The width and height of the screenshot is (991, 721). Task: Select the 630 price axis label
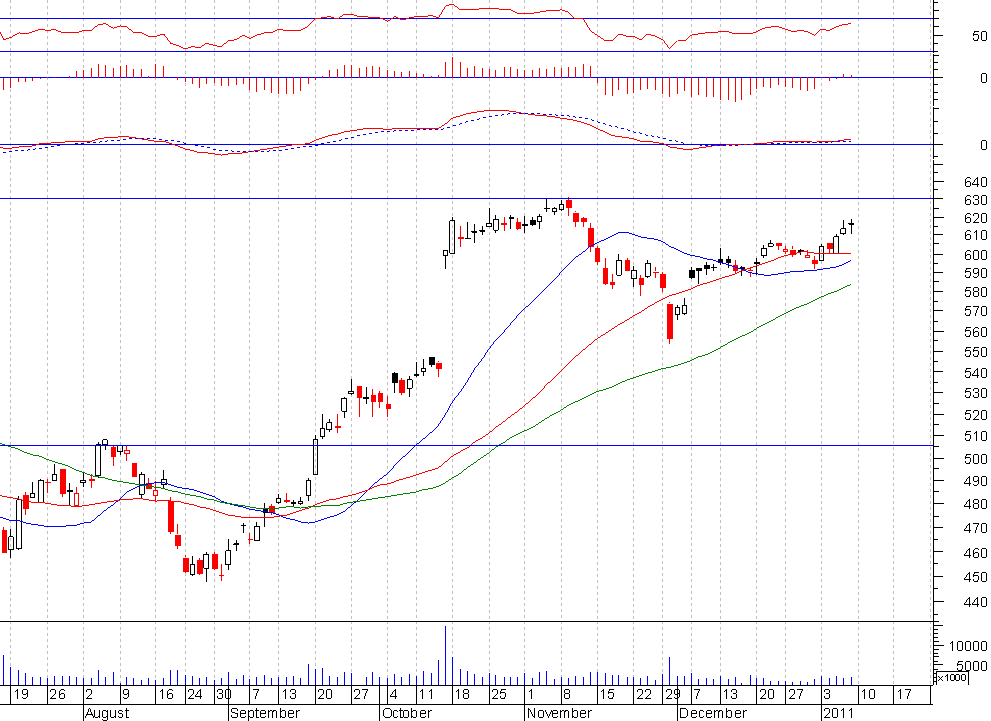(x=975, y=200)
